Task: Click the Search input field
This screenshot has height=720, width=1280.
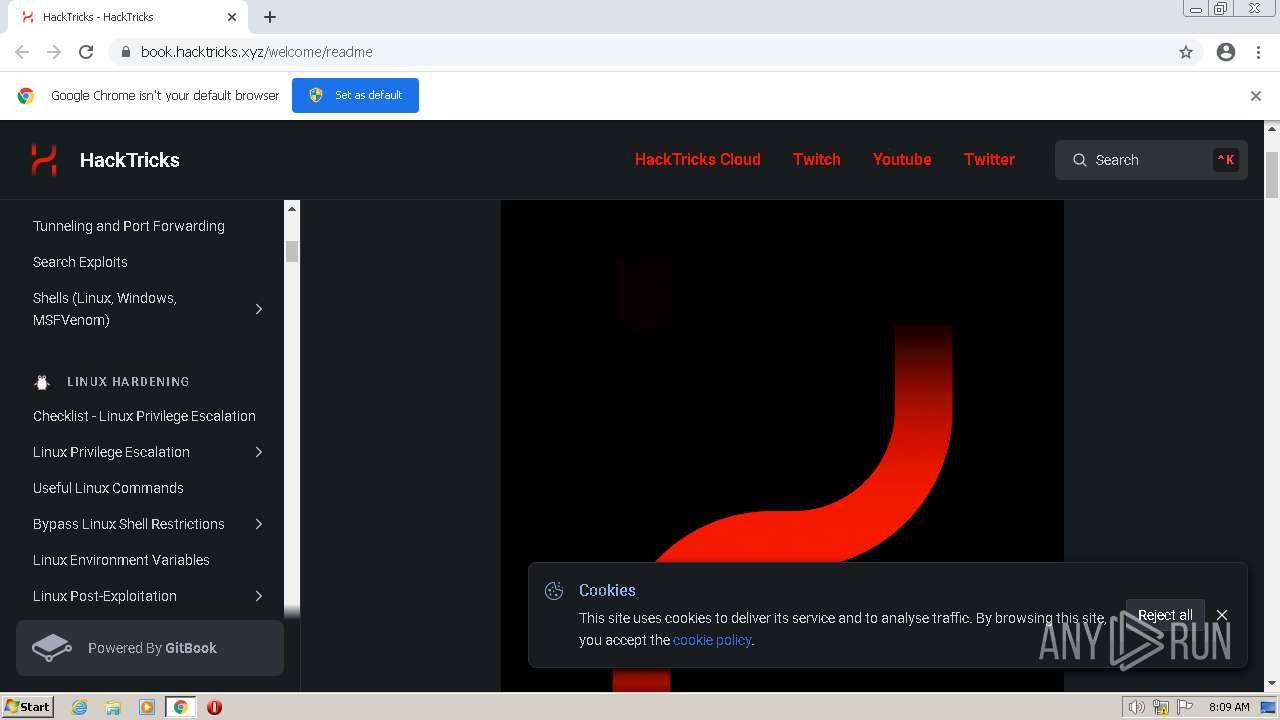Action: (x=1151, y=160)
